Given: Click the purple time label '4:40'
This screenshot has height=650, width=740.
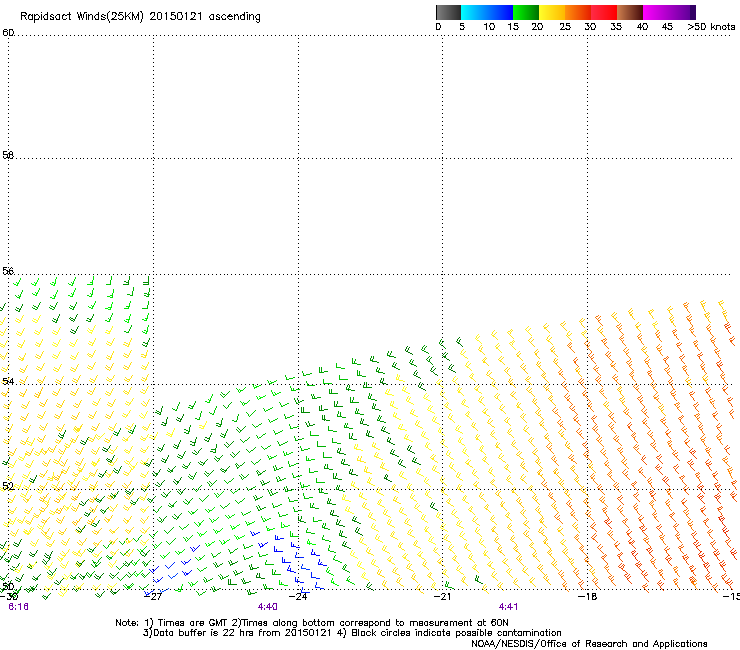Looking at the screenshot, I should pos(268,607).
